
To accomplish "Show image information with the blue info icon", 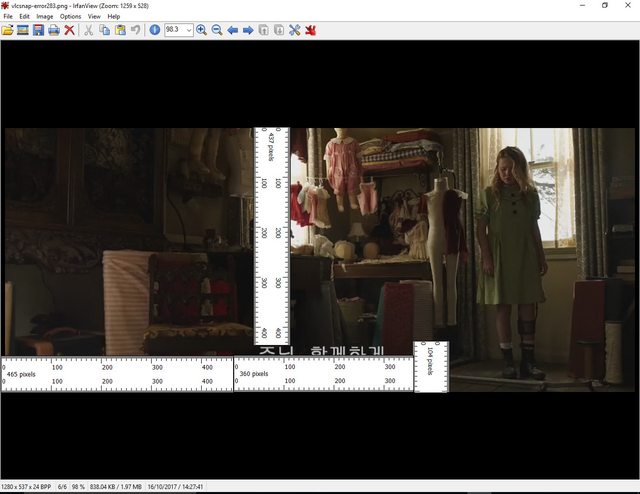I will (x=155, y=30).
